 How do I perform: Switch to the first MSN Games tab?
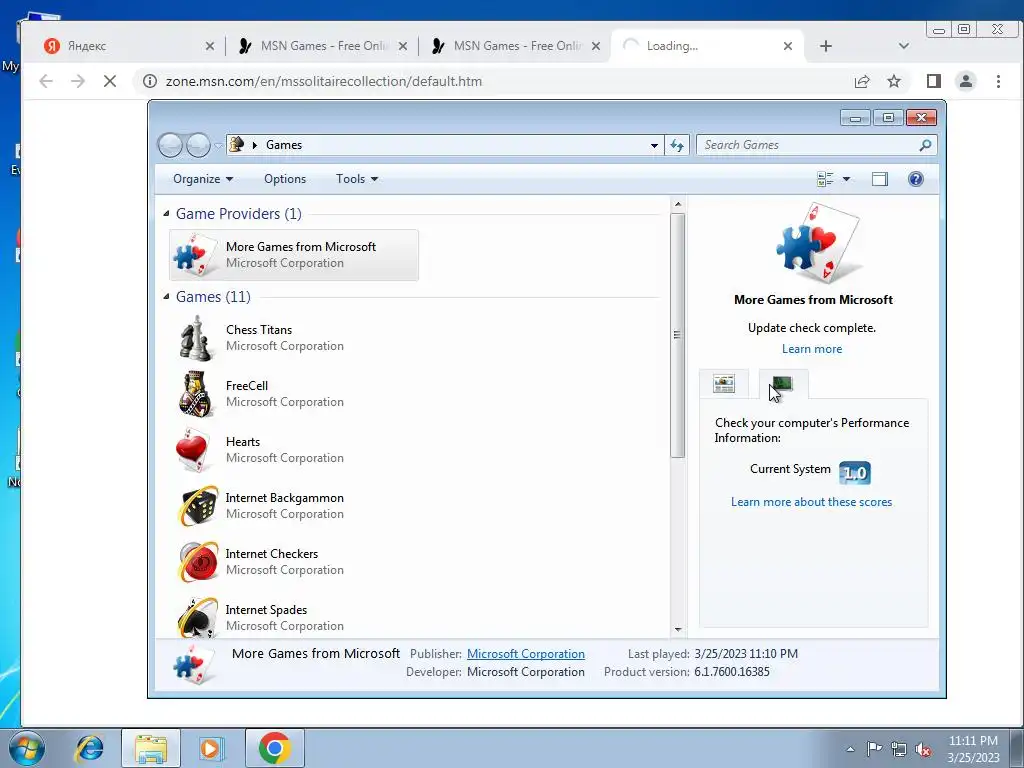click(323, 46)
